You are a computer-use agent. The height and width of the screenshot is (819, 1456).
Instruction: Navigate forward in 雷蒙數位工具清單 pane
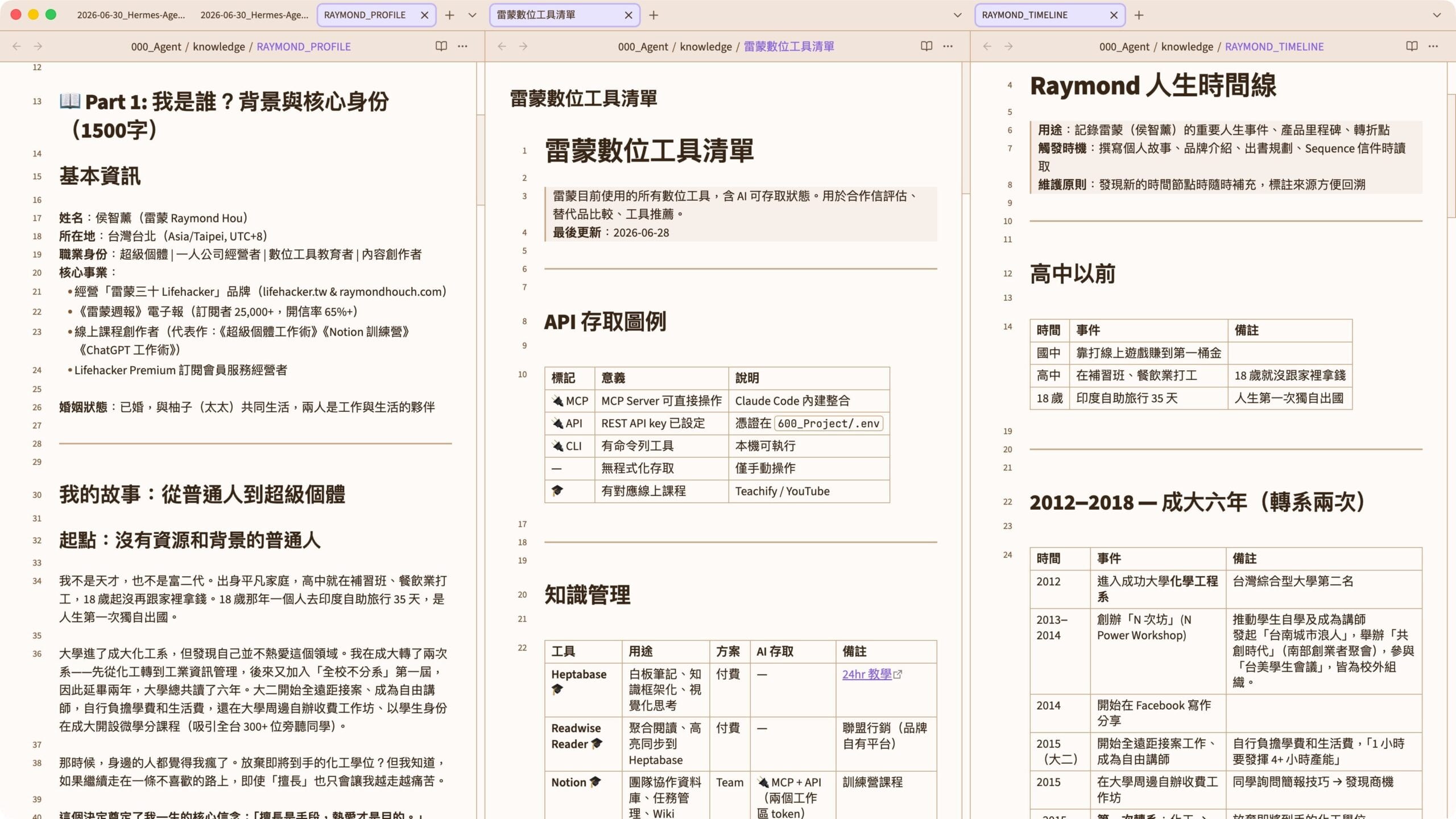click(523, 46)
